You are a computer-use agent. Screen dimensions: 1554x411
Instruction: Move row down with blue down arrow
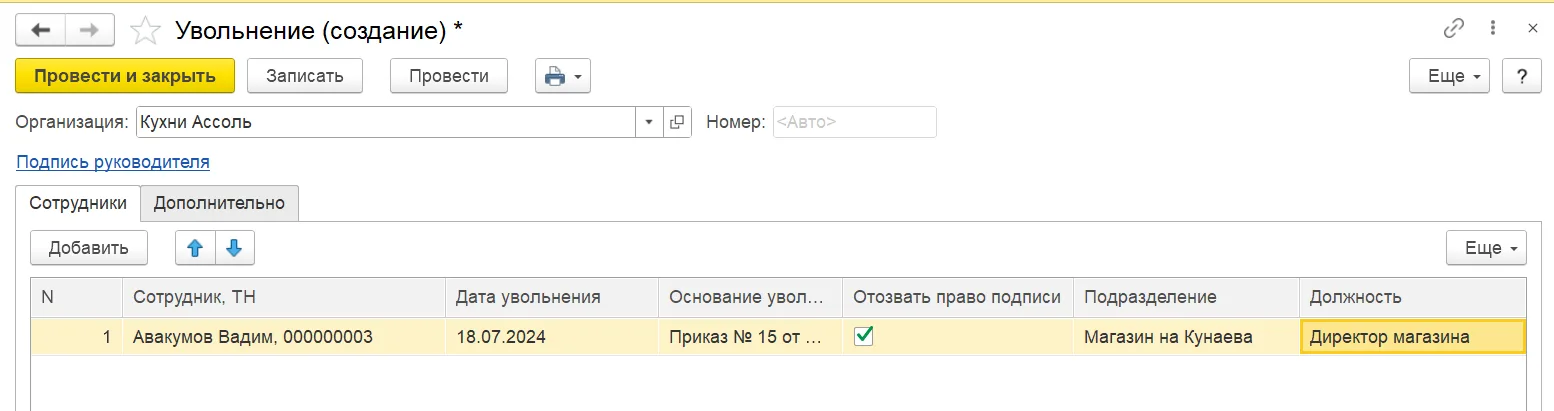[235, 248]
